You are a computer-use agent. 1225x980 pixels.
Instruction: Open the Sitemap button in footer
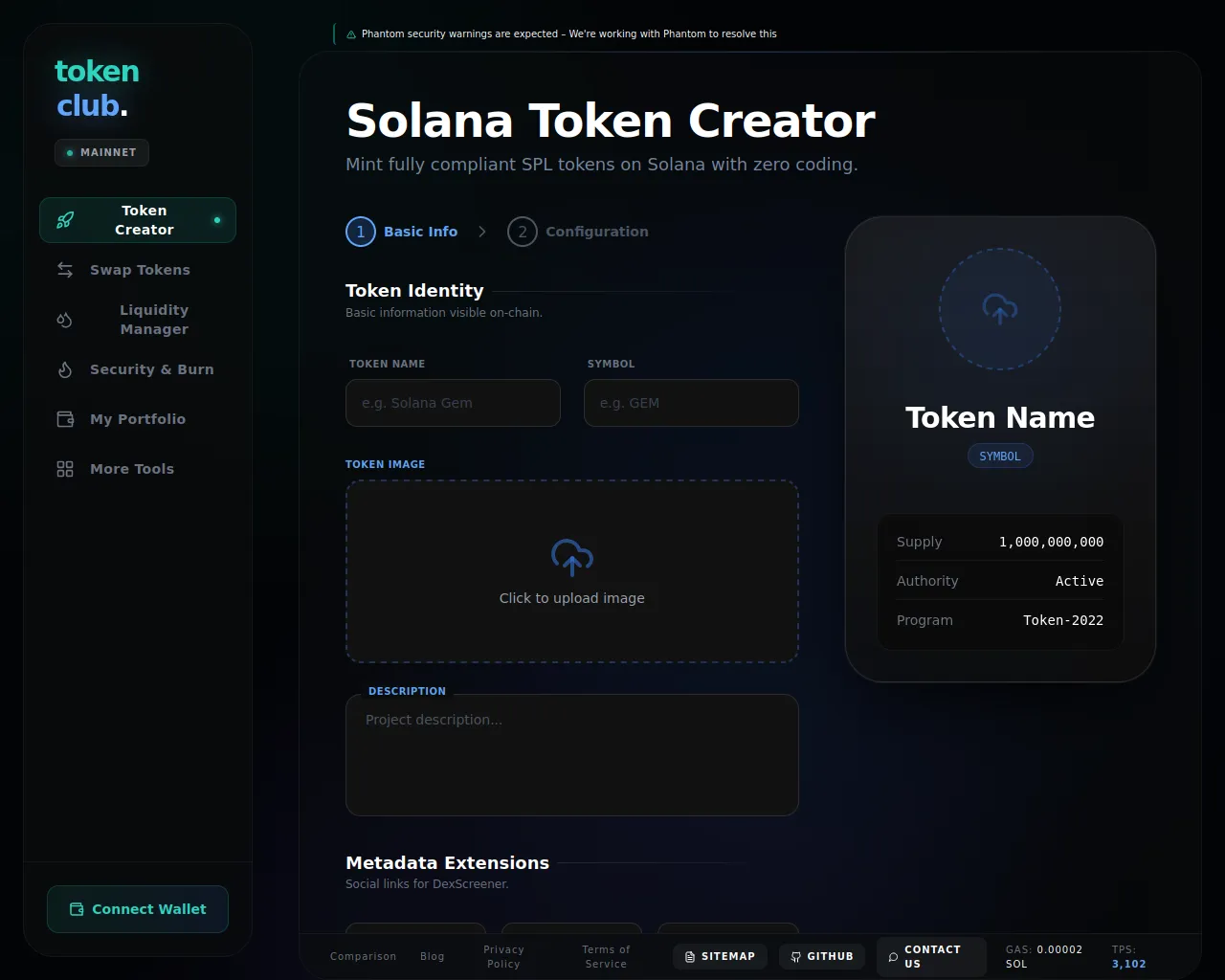tap(720, 956)
